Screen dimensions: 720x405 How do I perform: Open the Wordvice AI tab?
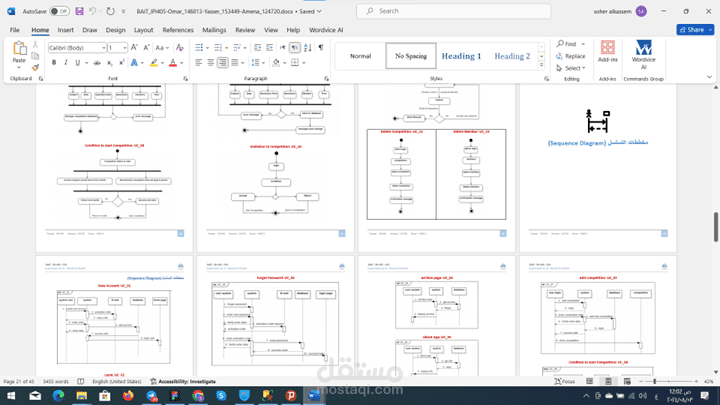[326, 30]
